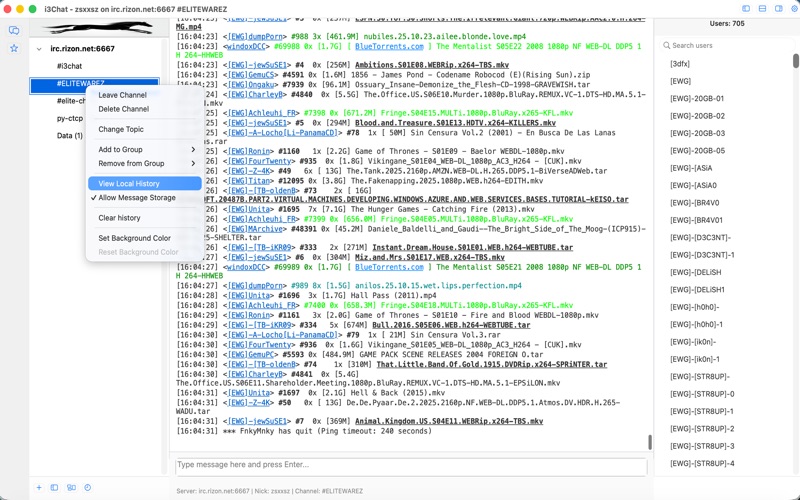Select user [EWG]-[STR8UP]-3 in user list

click(x=702, y=445)
